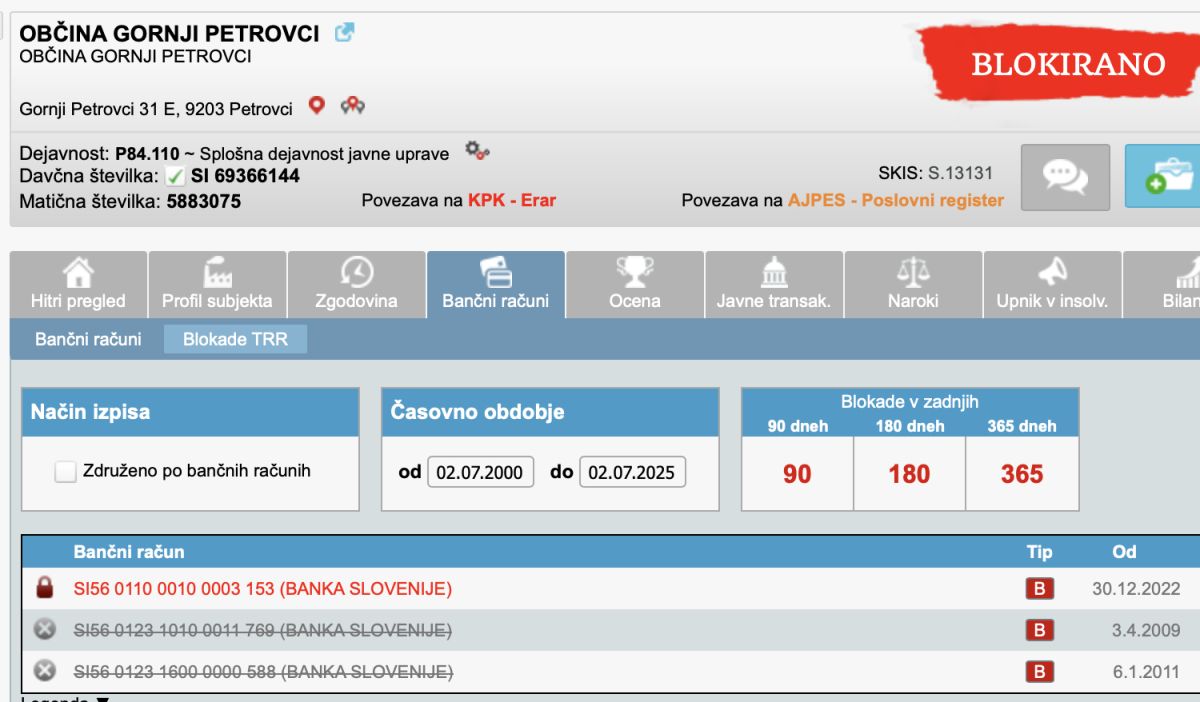Click the red padlock on the blocked account
Screen dimensions: 1200x702
click(44, 589)
